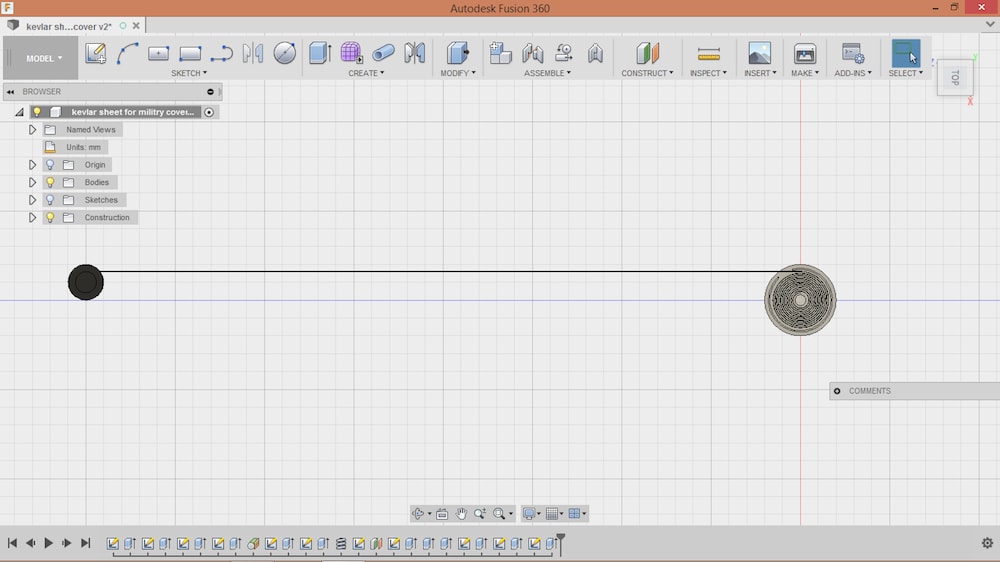Activate the Pan hand tool
The image size is (1000, 562).
coord(461,514)
